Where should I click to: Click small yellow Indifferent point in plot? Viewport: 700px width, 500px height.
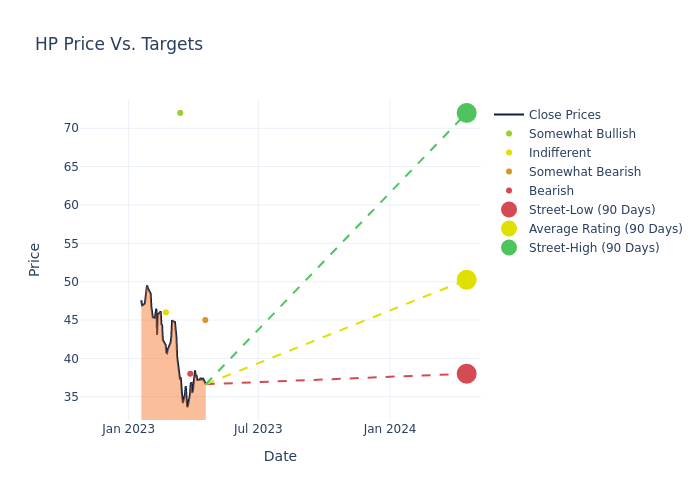pyautogui.click(x=166, y=313)
